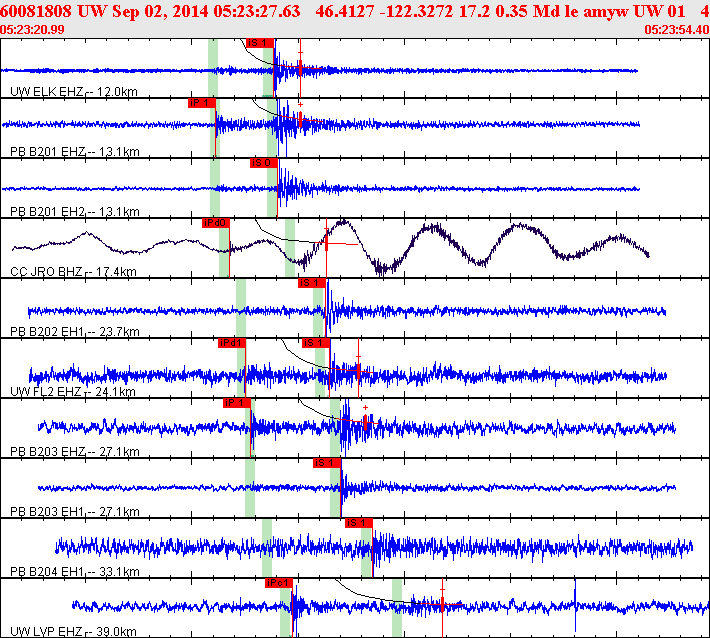The height and width of the screenshot is (638, 710).
Task: Click the PB B204 EH1 -- 33.1km station label
Action: pos(75,571)
